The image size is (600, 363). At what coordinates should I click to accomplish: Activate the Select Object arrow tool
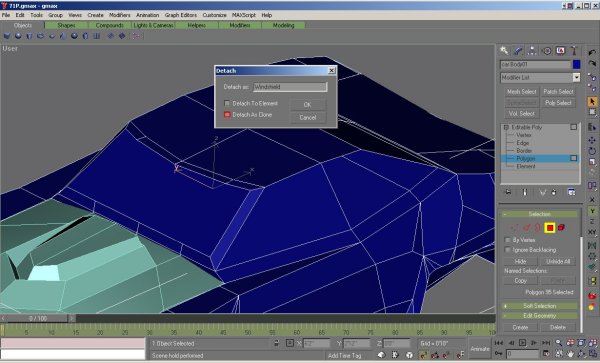(592, 101)
